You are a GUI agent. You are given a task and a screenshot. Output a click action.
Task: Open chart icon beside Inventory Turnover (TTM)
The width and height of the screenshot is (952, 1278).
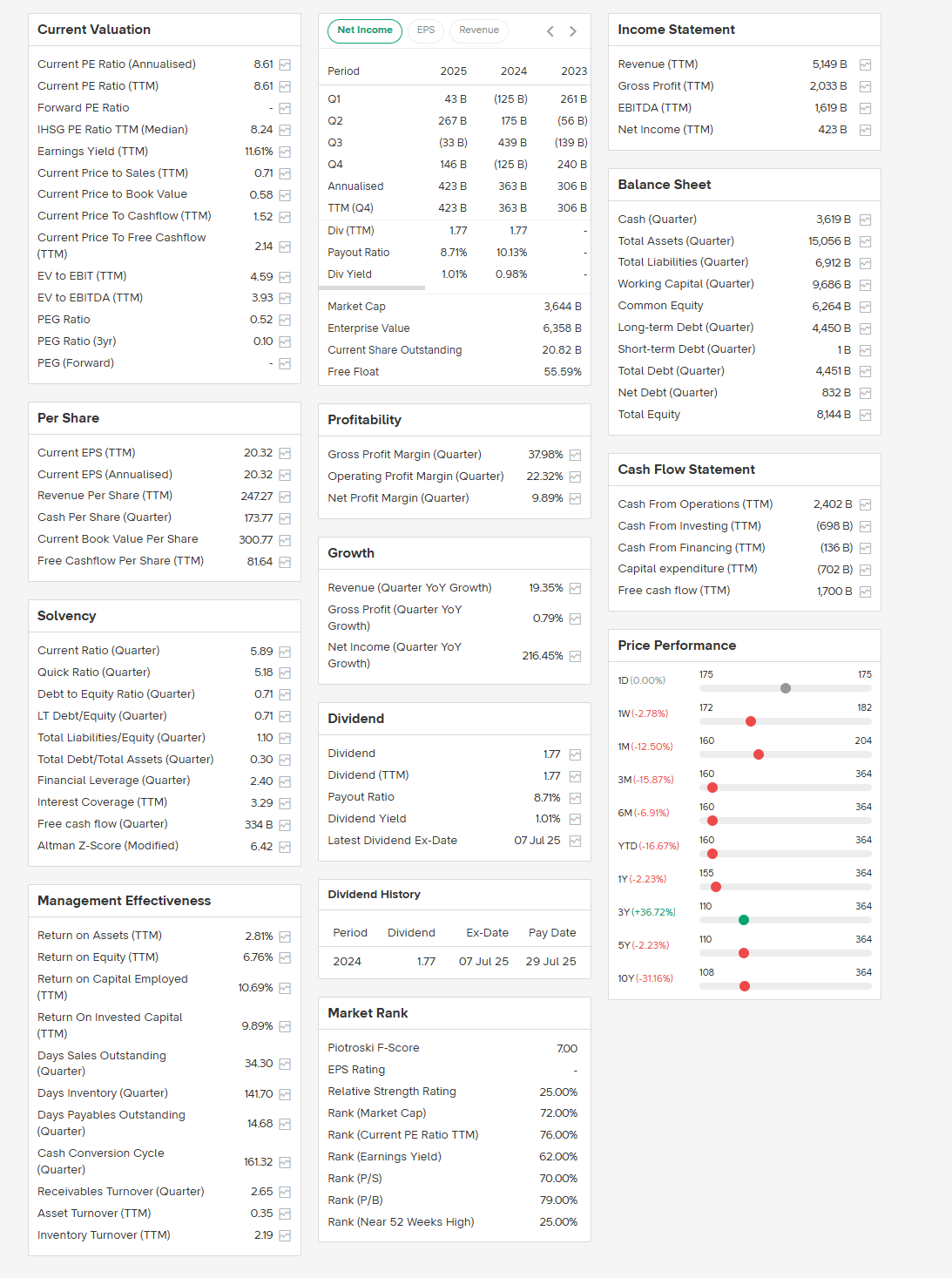pyautogui.click(x=285, y=1236)
